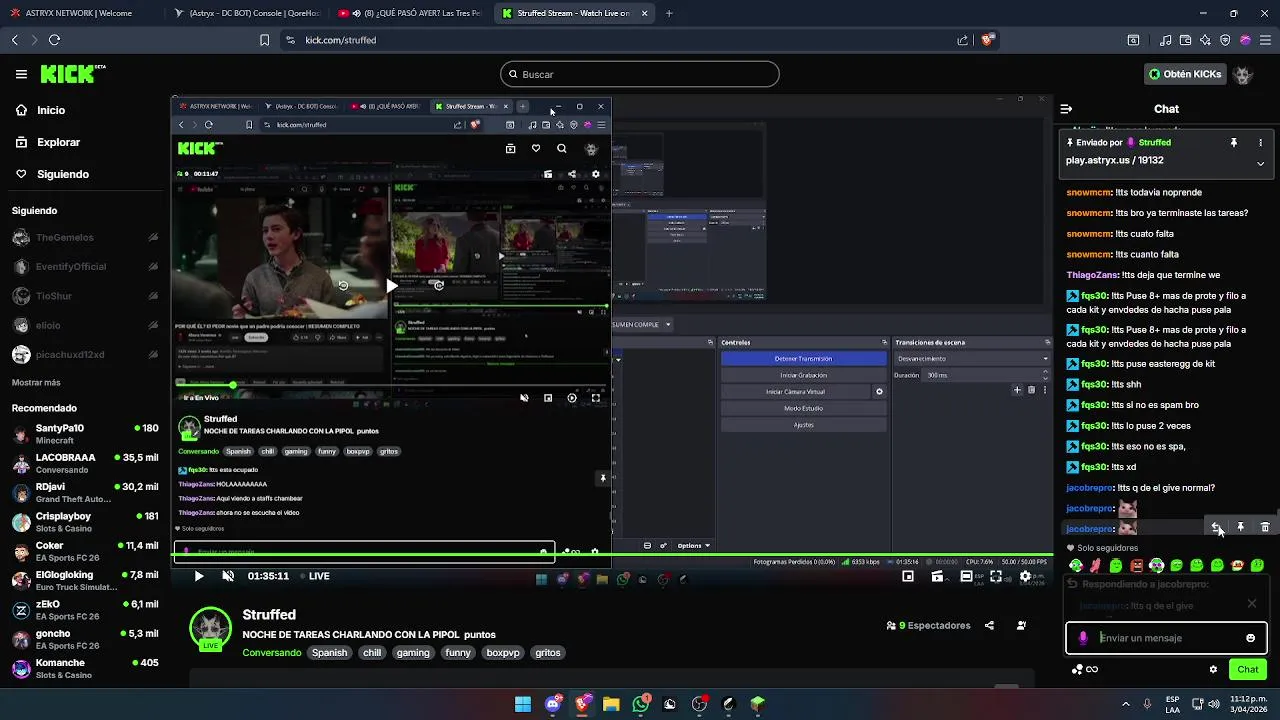Open LACOBRAAA recommended channel
Viewport: 1280px width, 720px height.
click(85, 463)
